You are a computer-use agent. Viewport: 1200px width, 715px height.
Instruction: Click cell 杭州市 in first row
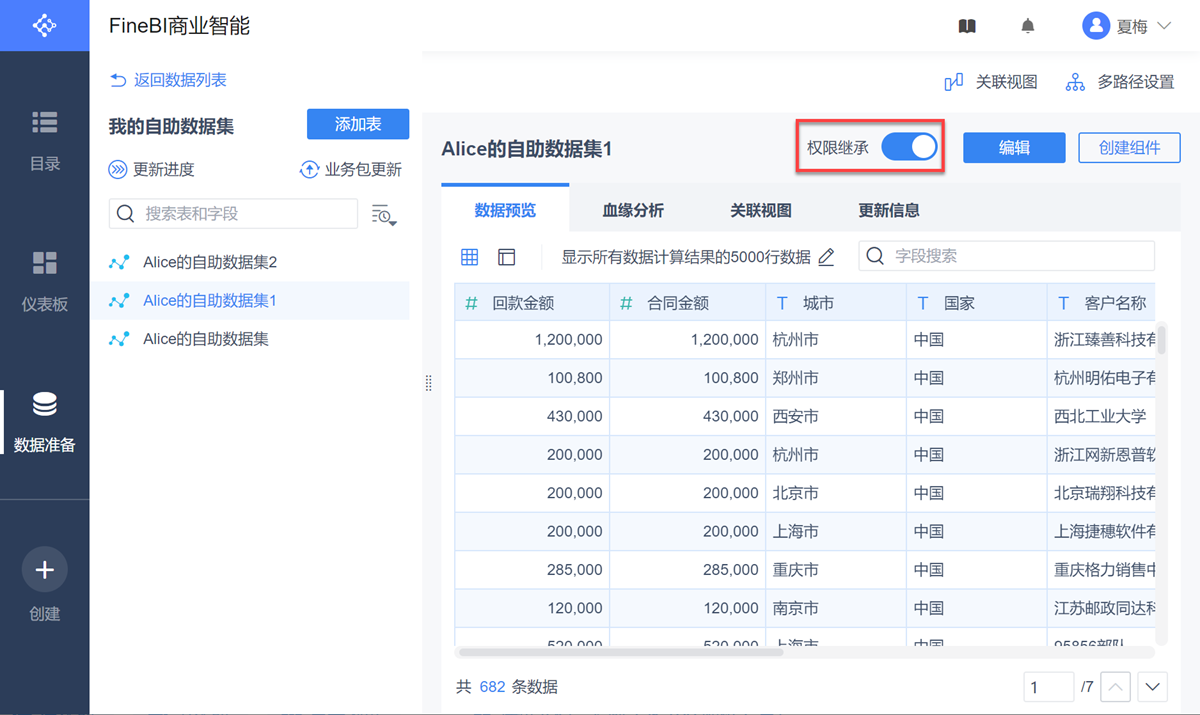836,340
